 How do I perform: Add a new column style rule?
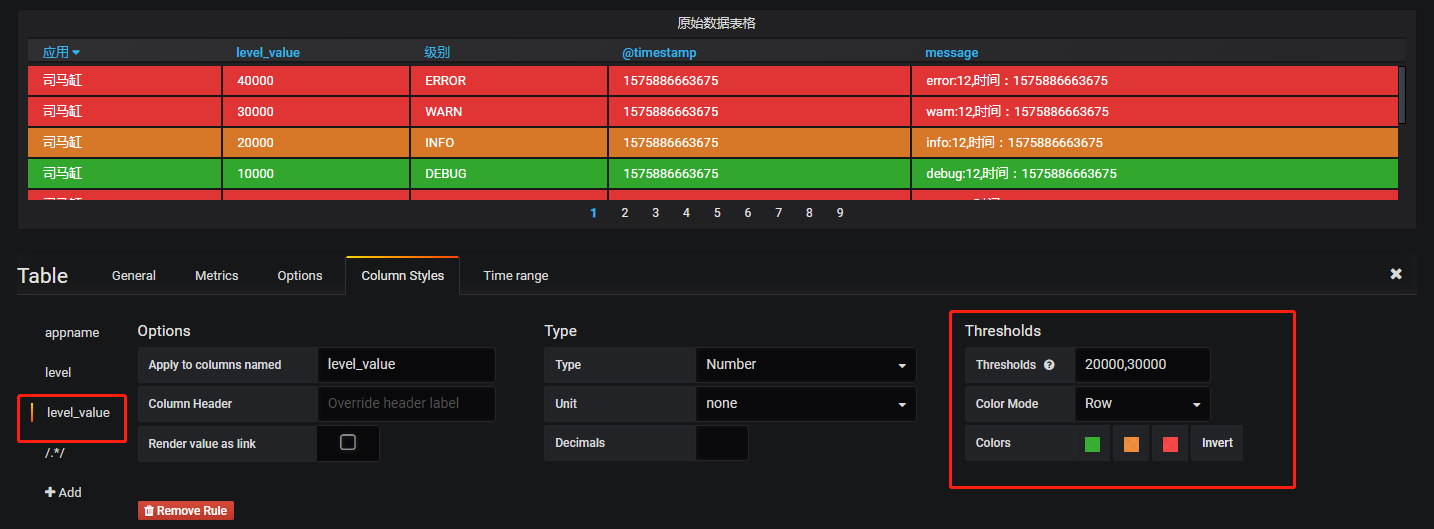63,493
